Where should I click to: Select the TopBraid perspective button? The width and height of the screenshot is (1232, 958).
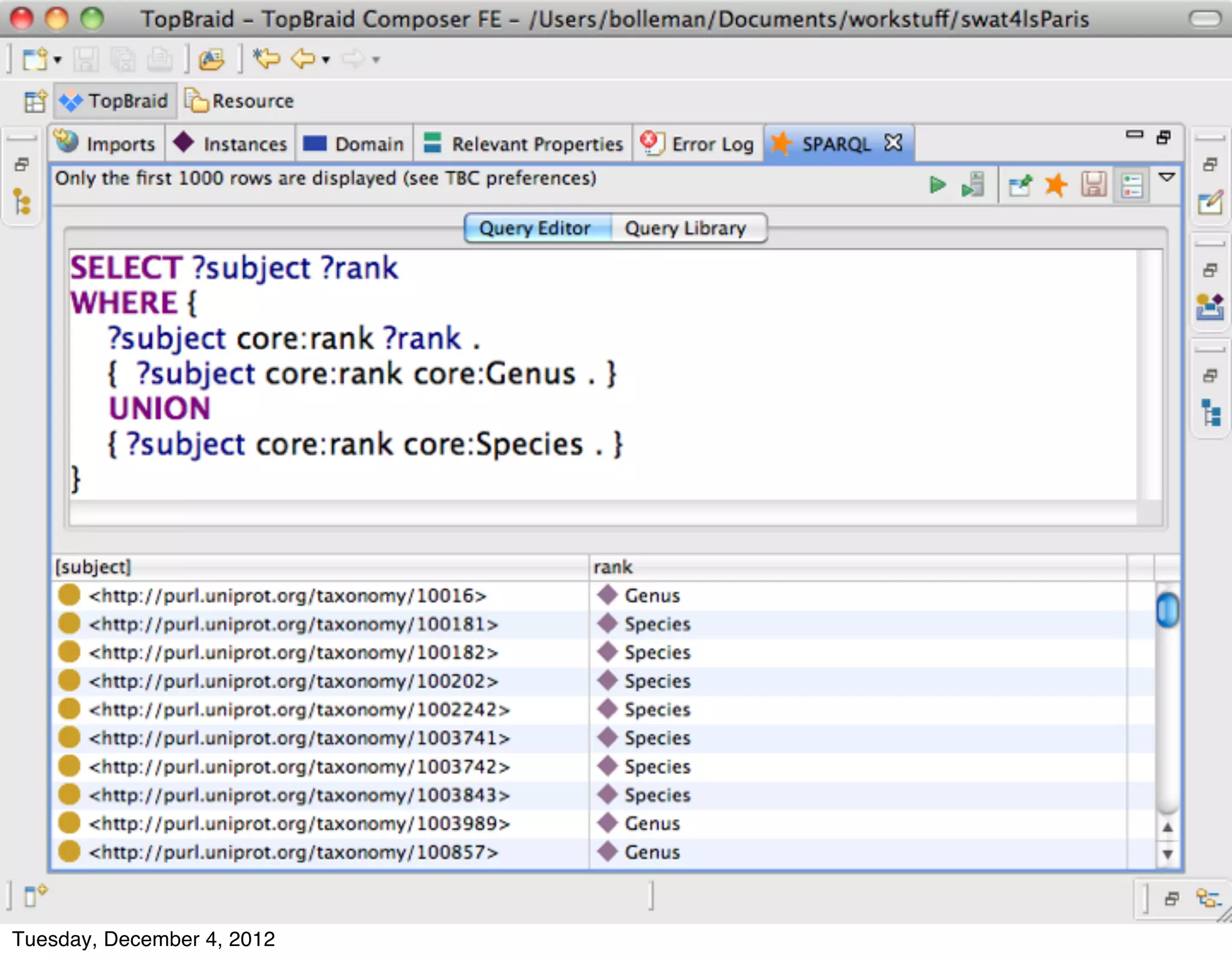115,101
